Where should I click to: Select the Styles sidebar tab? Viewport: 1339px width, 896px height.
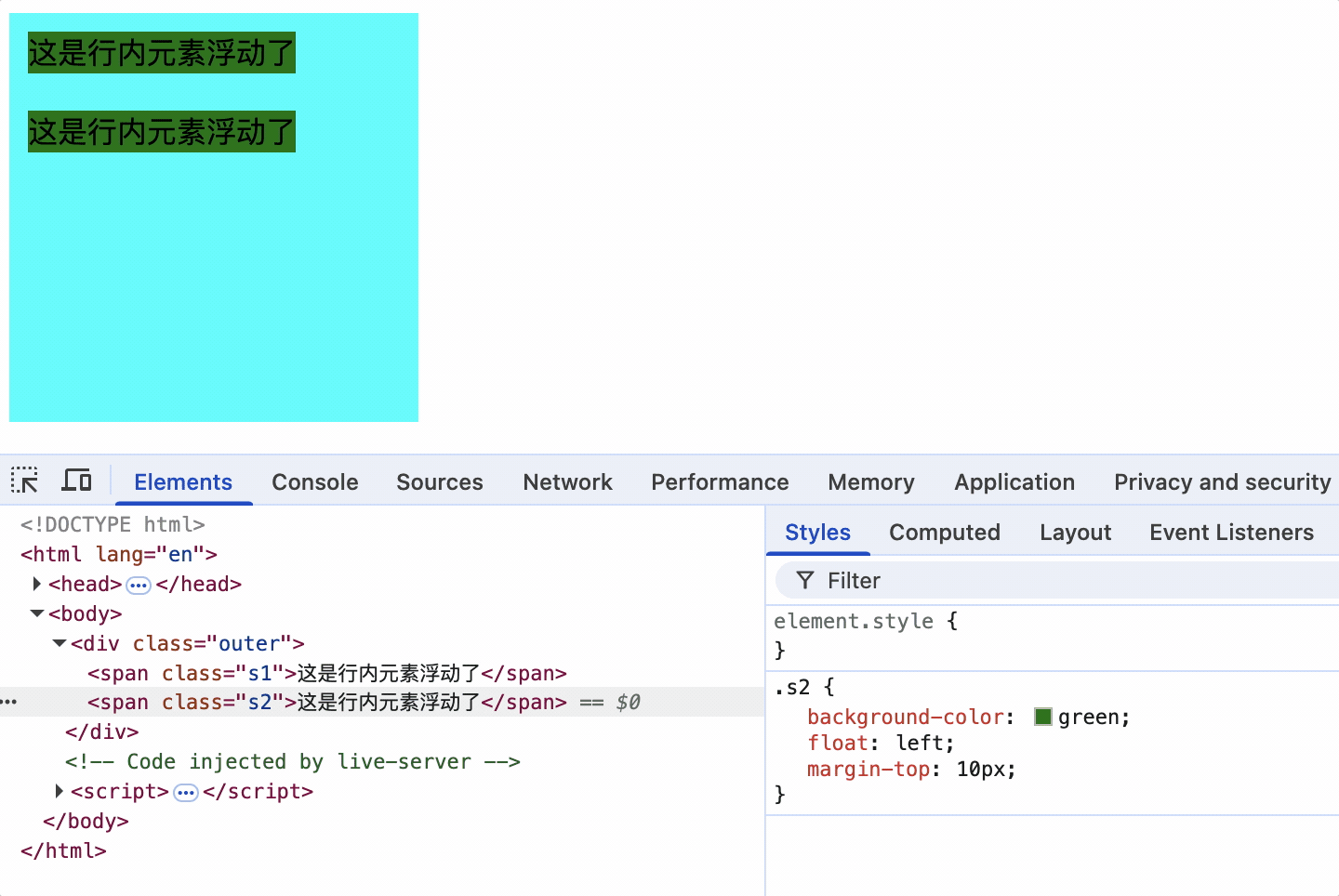click(x=817, y=533)
